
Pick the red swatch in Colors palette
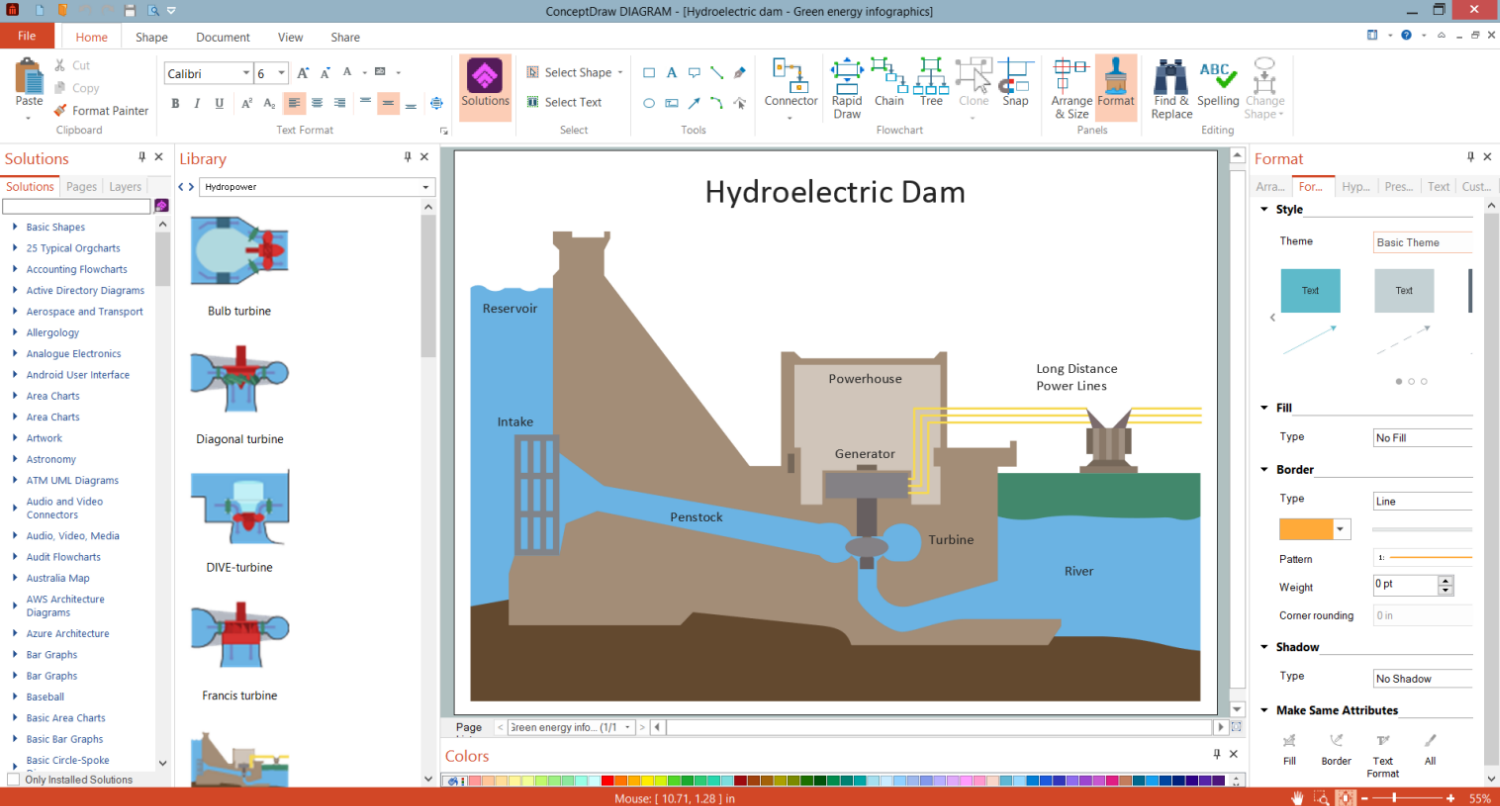[x=606, y=781]
